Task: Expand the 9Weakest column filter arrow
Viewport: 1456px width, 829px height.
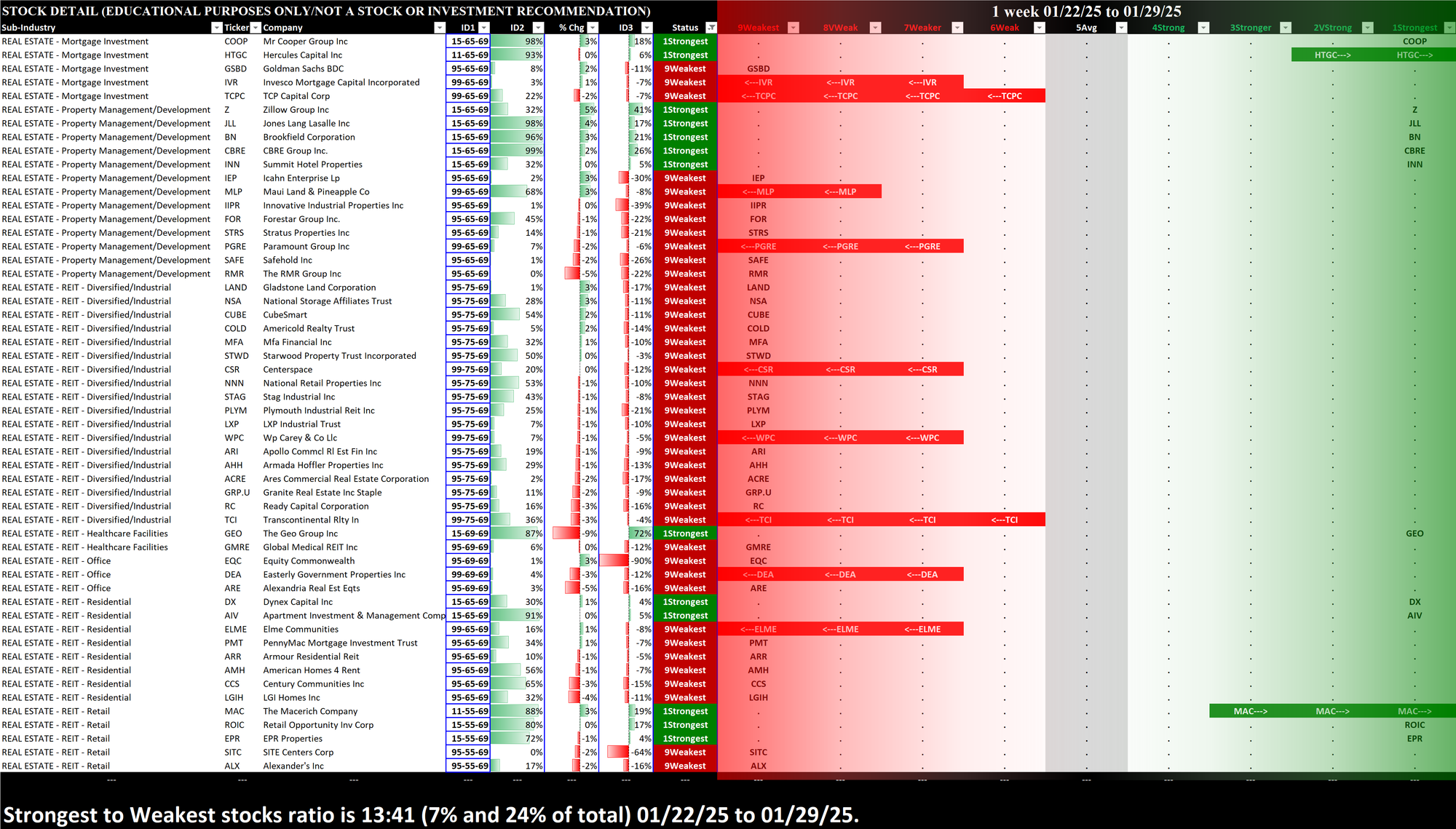Action: [x=794, y=28]
